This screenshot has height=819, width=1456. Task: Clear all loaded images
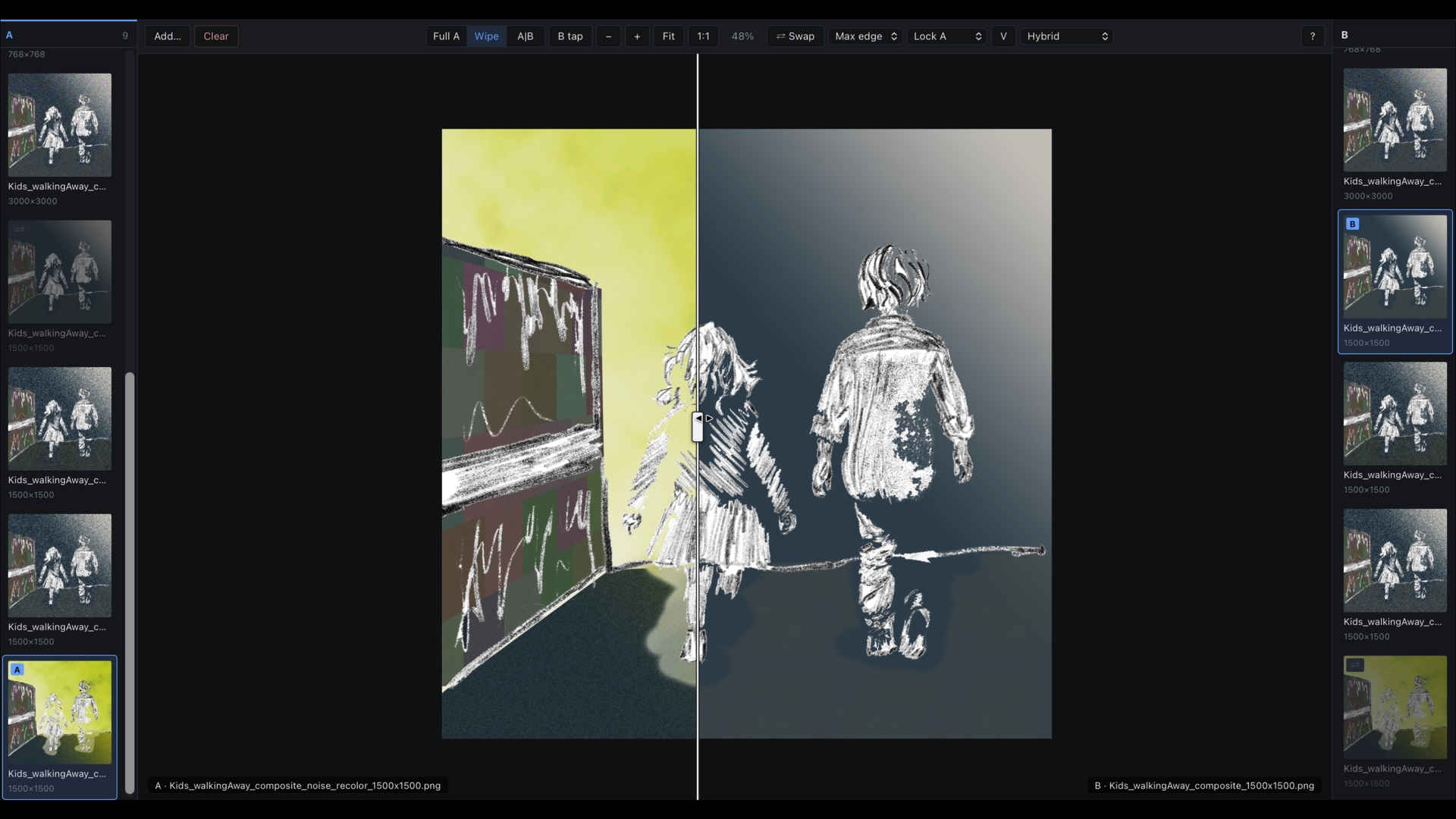216,36
